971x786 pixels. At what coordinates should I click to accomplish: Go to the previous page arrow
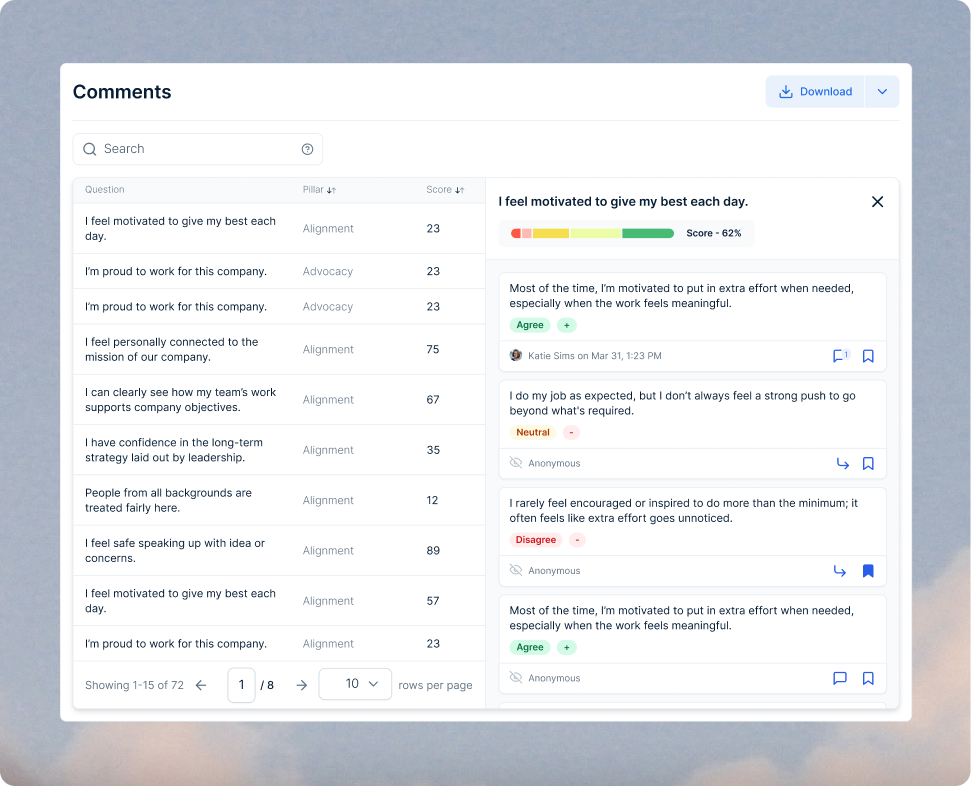[x=201, y=685]
